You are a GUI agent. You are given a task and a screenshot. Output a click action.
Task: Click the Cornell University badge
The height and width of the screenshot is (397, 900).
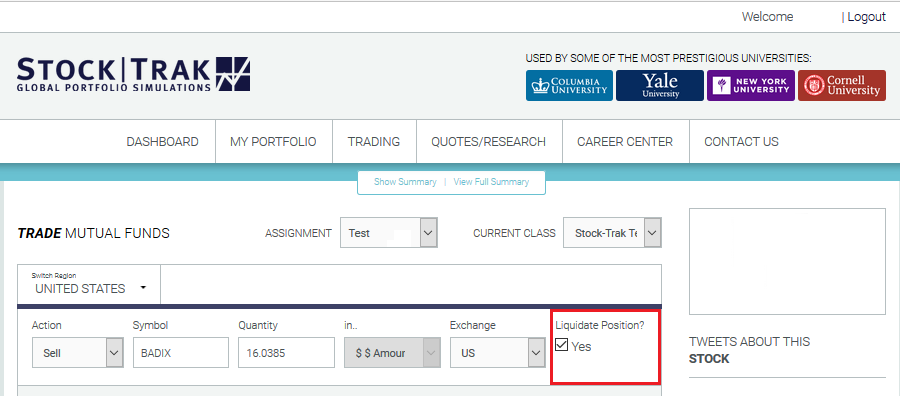pyautogui.click(x=842, y=85)
